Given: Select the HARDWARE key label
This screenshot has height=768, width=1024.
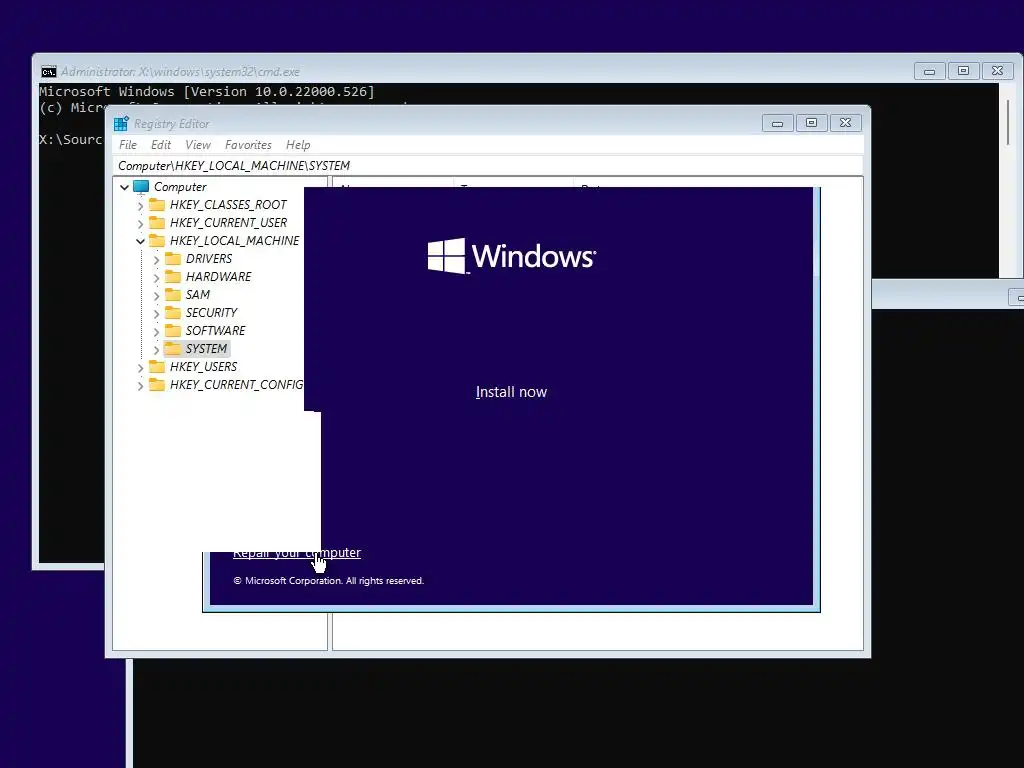Looking at the screenshot, I should coord(218,277).
